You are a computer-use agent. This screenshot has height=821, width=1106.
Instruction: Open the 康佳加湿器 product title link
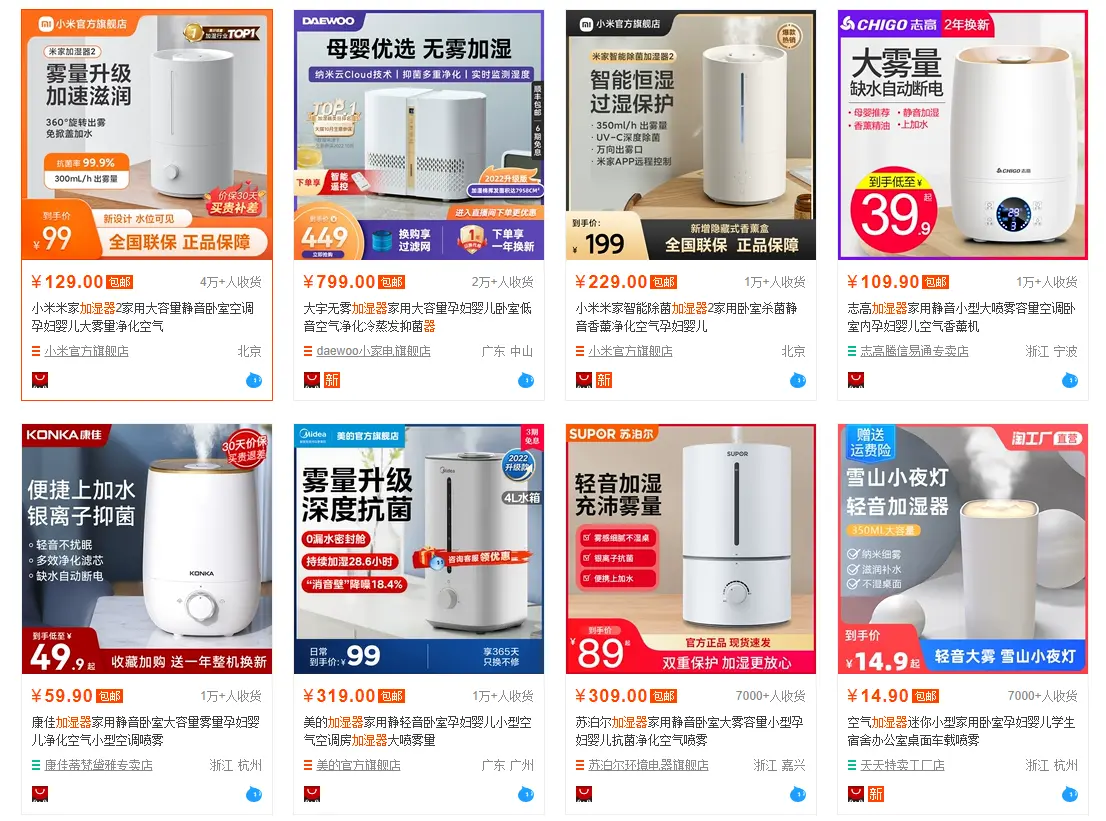[145, 731]
